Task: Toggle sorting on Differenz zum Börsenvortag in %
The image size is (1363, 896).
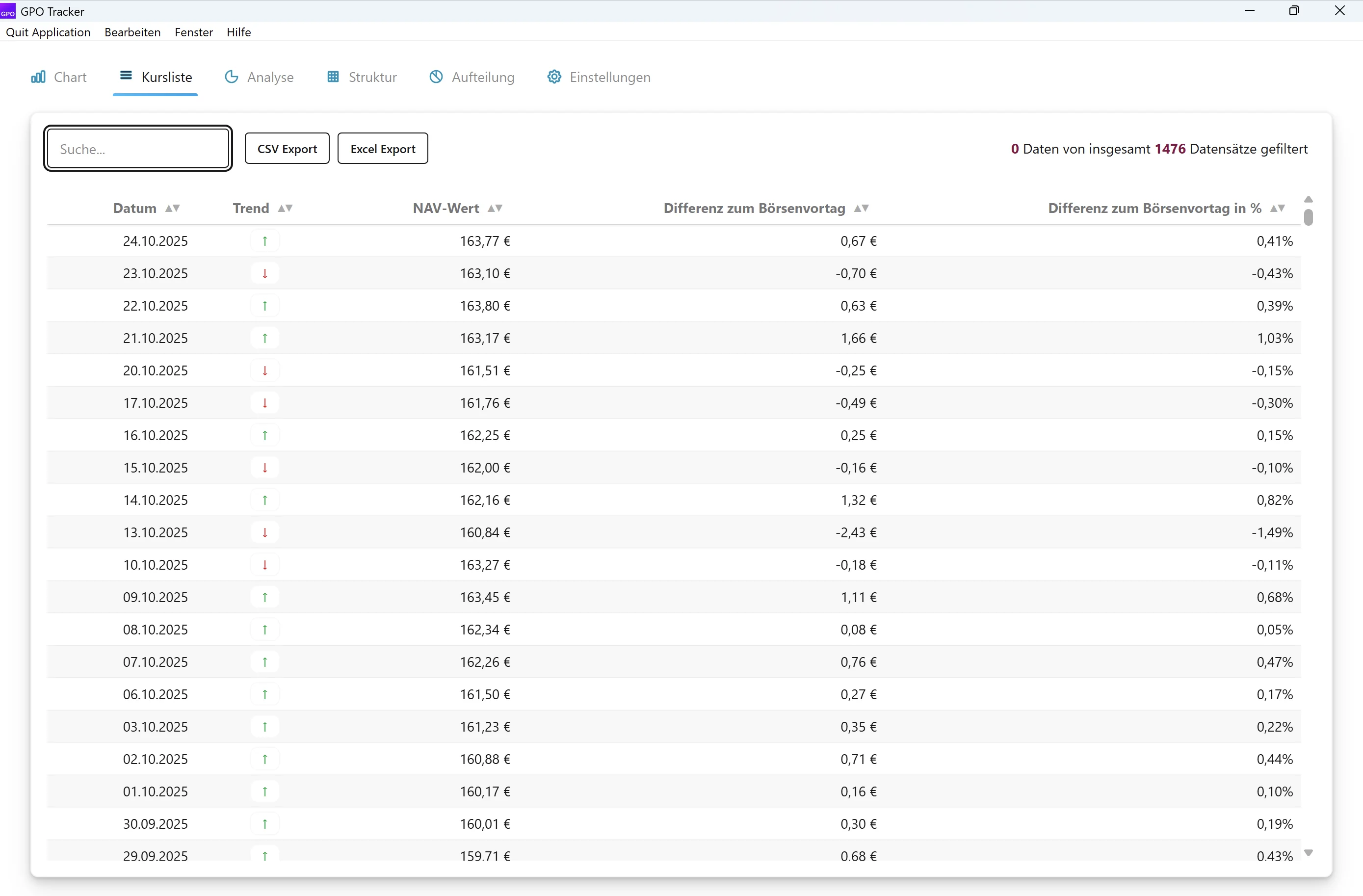Action: click(1278, 208)
